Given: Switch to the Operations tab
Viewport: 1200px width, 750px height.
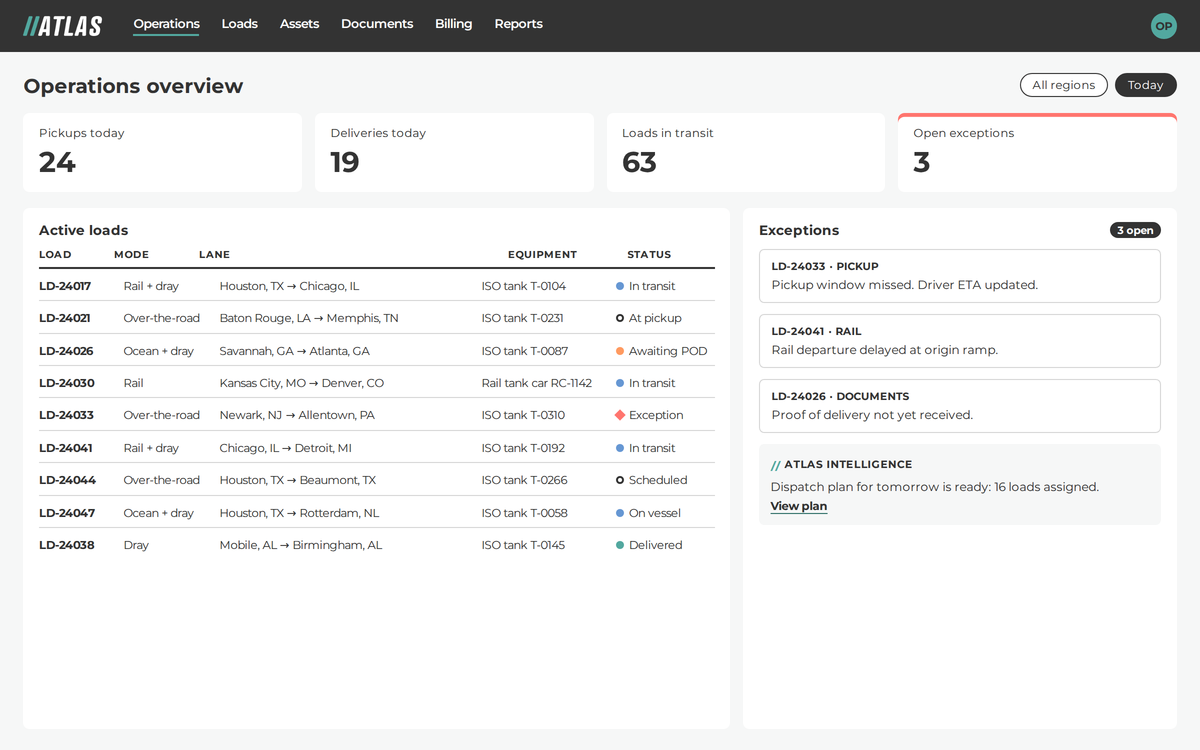Looking at the screenshot, I should [166, 24].
